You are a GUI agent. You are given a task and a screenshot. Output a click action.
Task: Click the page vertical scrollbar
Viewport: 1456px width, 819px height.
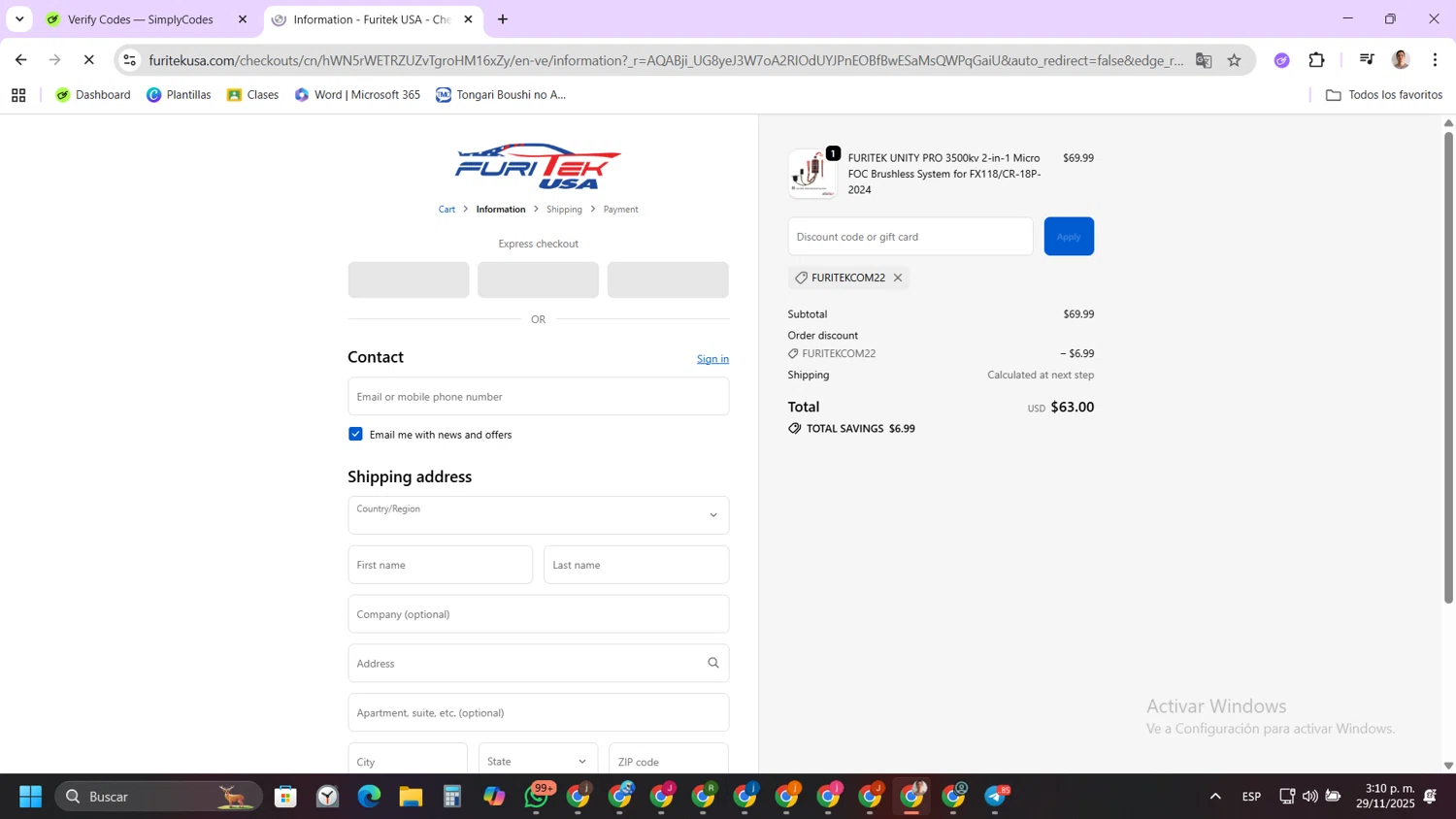point(1448,369)
